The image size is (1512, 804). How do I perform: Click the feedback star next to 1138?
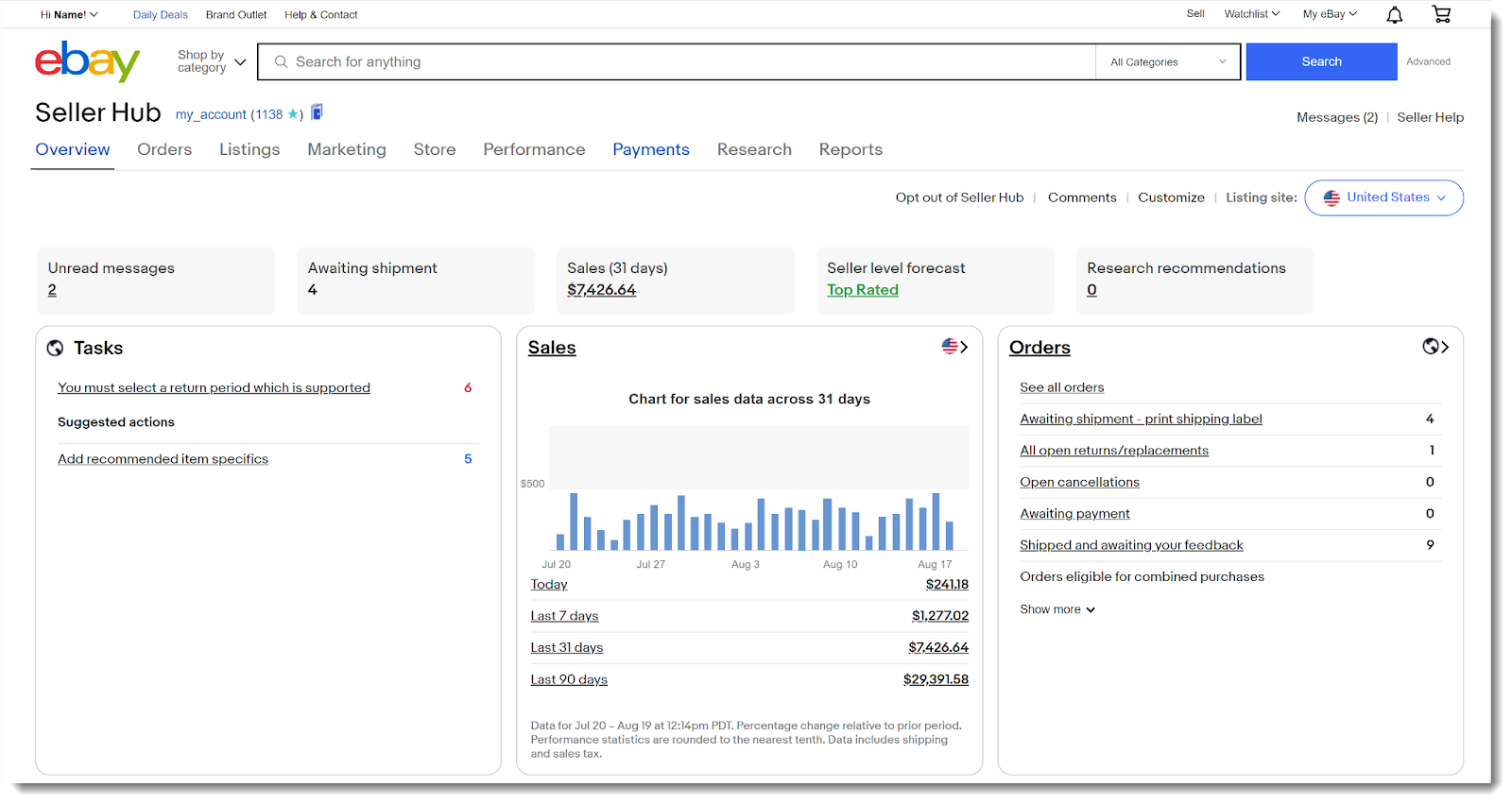coord(293,114)
